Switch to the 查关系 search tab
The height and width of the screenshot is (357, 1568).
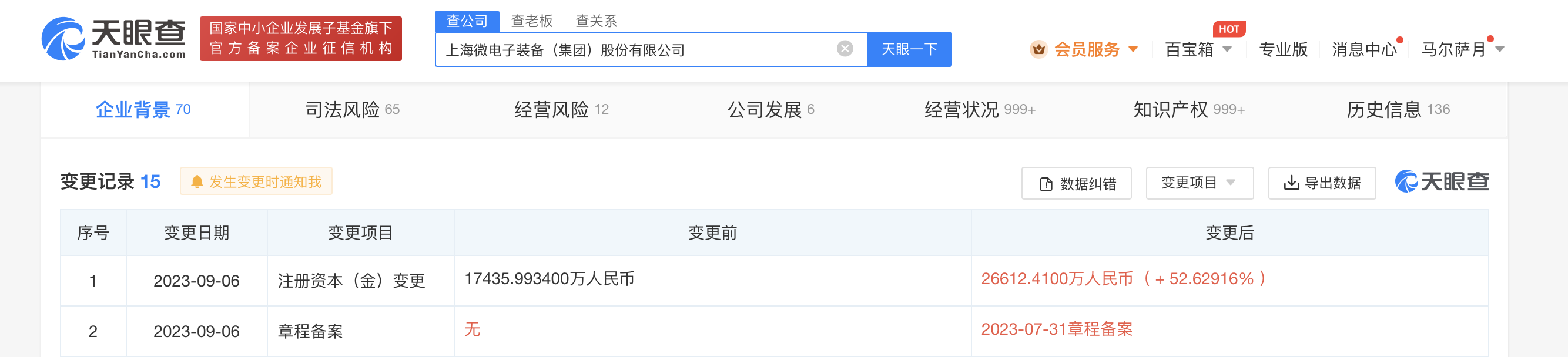tap(596, 21)
